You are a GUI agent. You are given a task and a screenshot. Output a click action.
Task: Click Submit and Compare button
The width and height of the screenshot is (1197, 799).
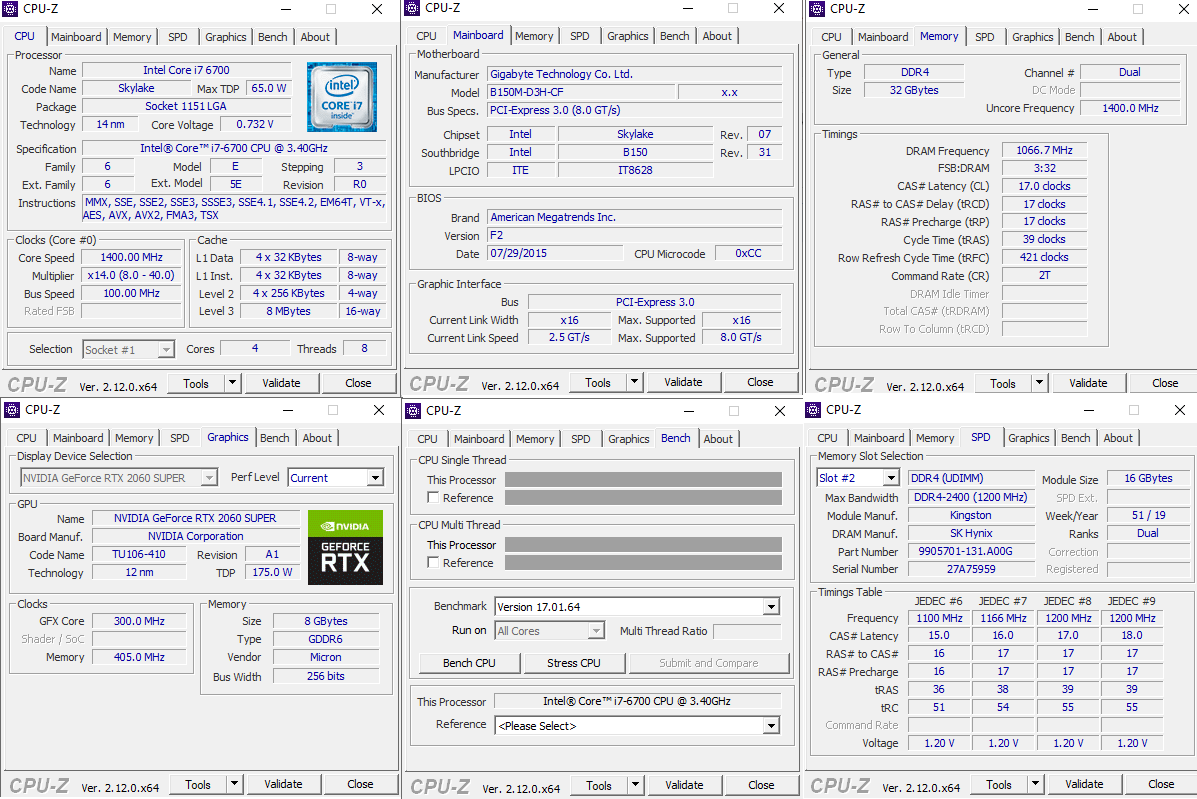[x=709, y=663]
